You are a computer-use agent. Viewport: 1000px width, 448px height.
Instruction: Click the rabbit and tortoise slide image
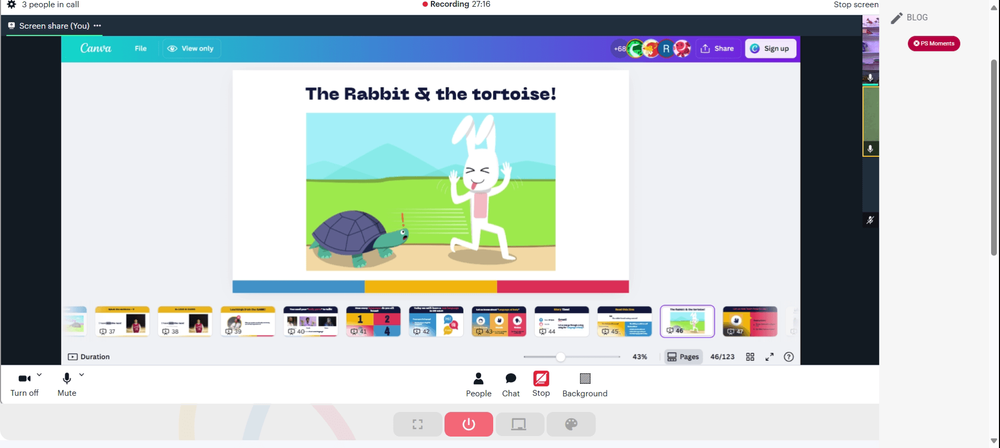430,191
